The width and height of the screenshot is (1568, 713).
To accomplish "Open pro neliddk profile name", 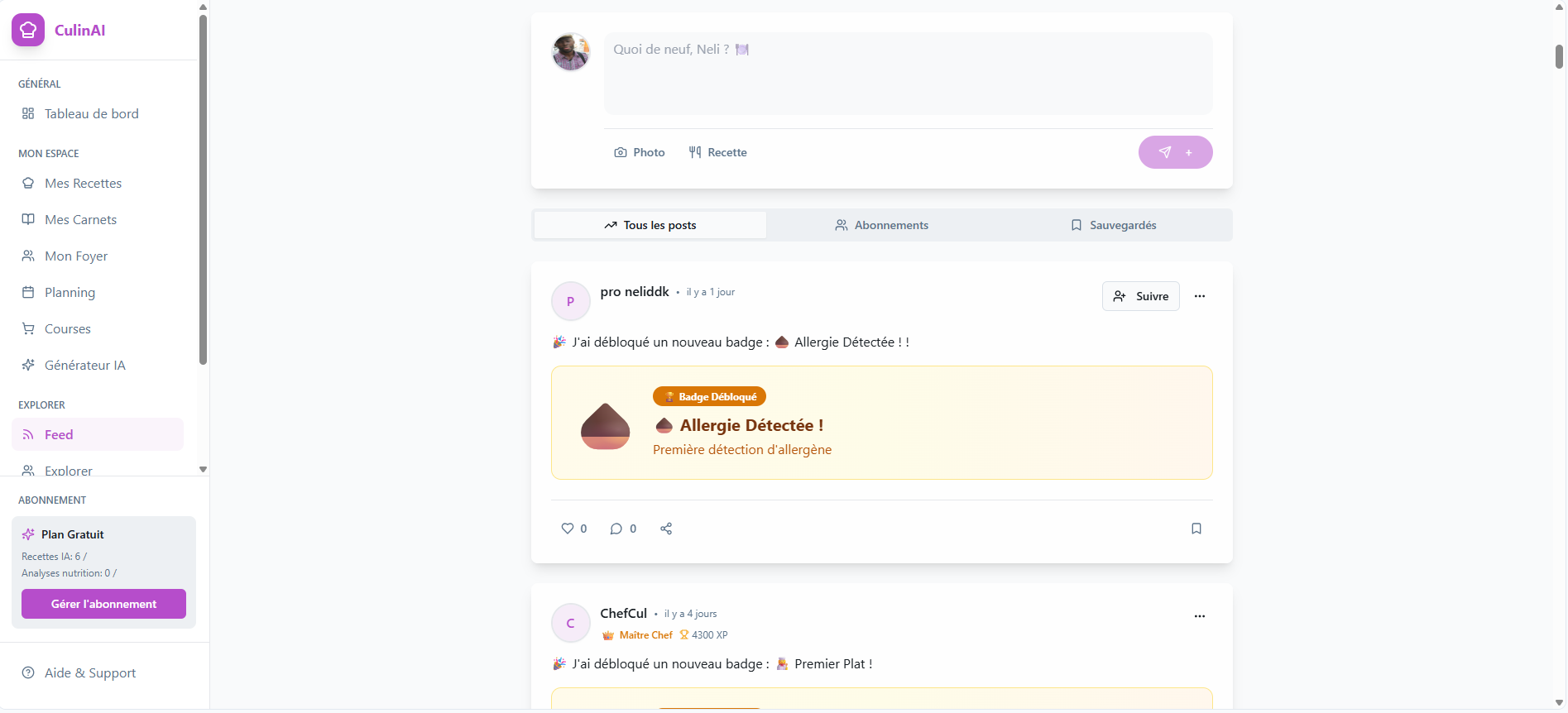I will pos(635,291).
